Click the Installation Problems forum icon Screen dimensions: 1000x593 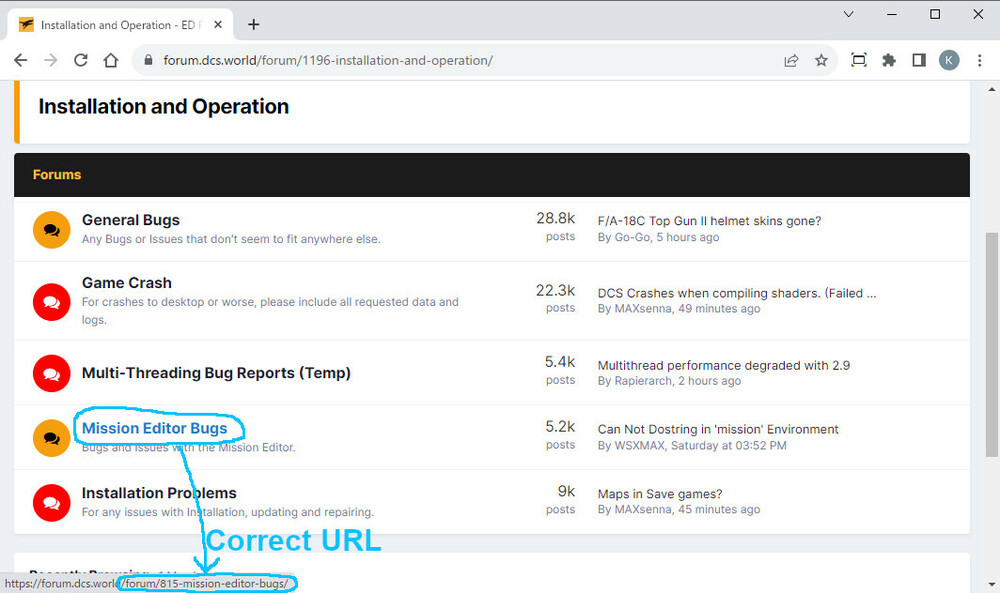point(52,502)
